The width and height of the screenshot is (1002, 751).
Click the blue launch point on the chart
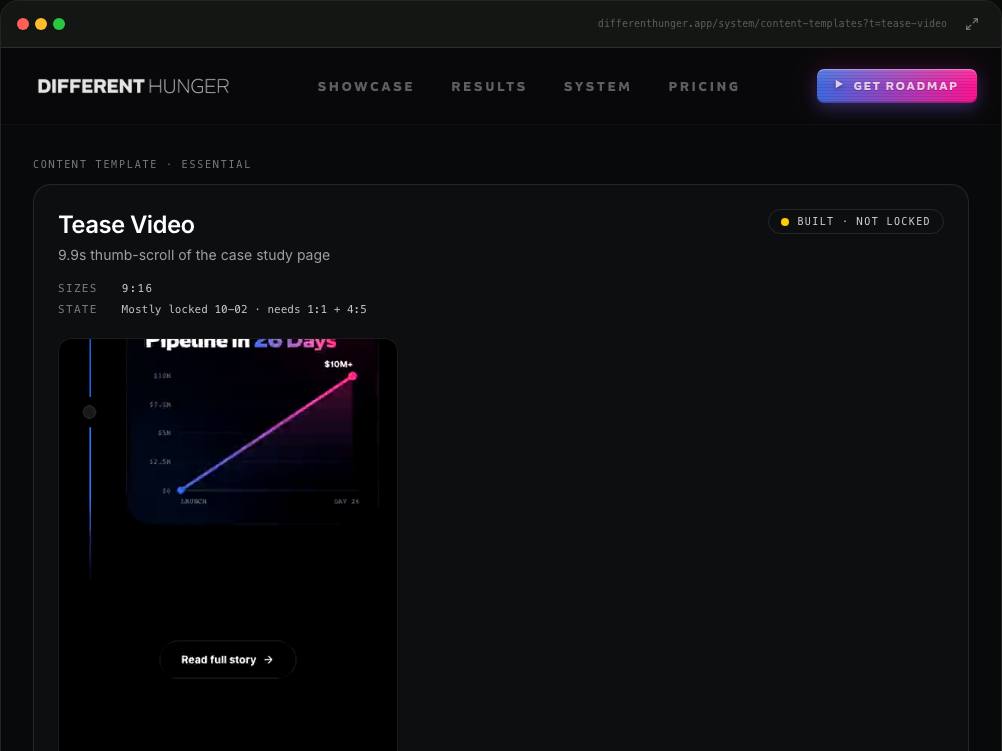181,490
